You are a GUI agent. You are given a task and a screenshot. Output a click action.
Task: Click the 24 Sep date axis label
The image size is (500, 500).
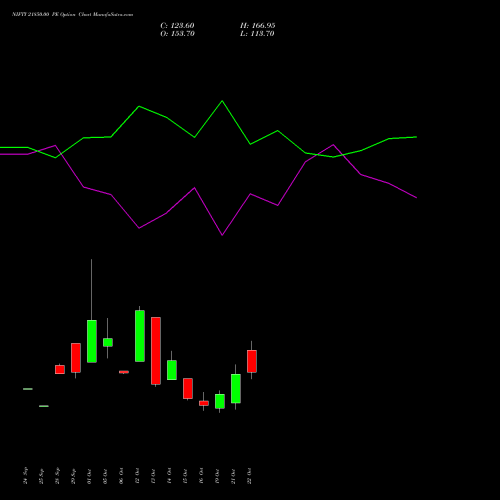click(26, 476)
